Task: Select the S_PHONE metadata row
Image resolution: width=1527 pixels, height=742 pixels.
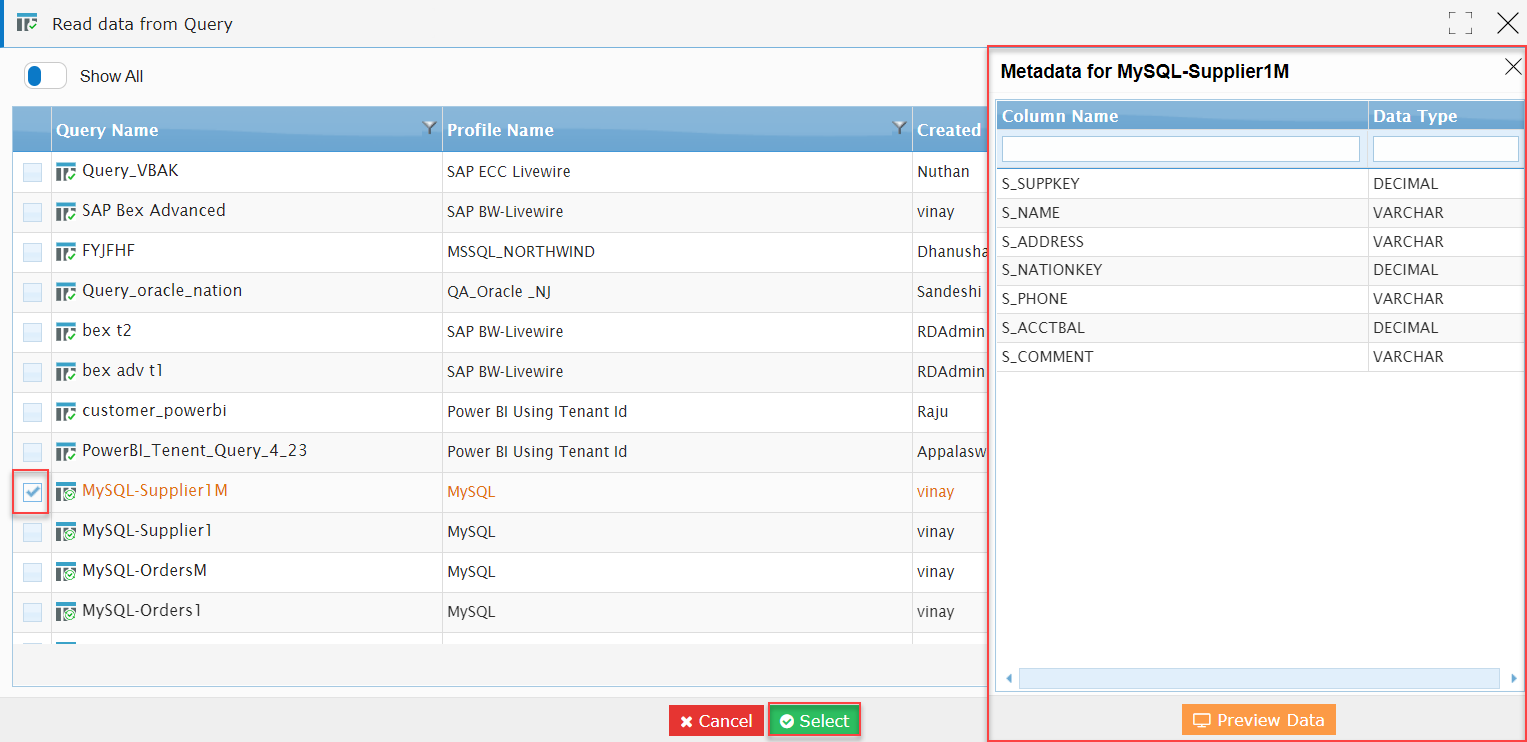Action: (x=1261, y=299)
